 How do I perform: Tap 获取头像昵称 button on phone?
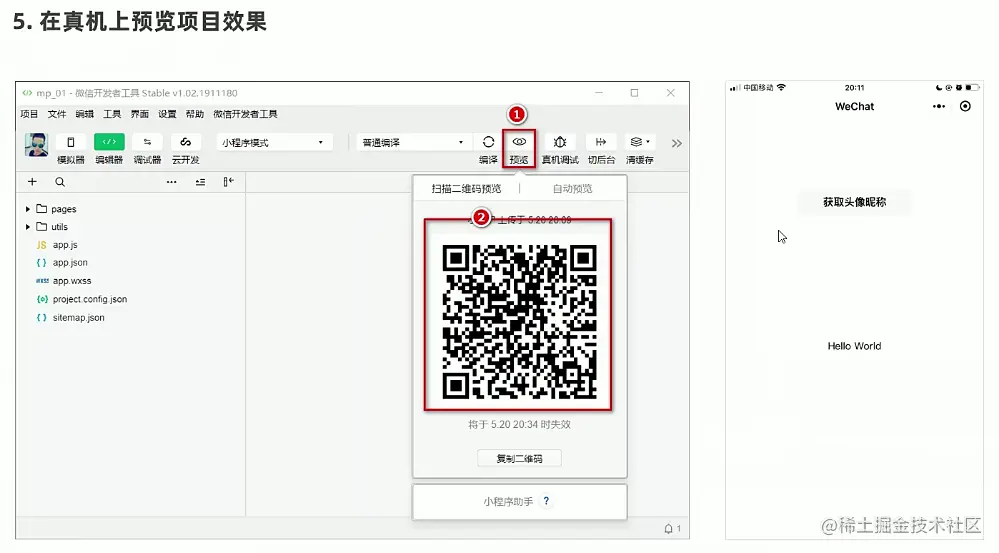[854, 202]
